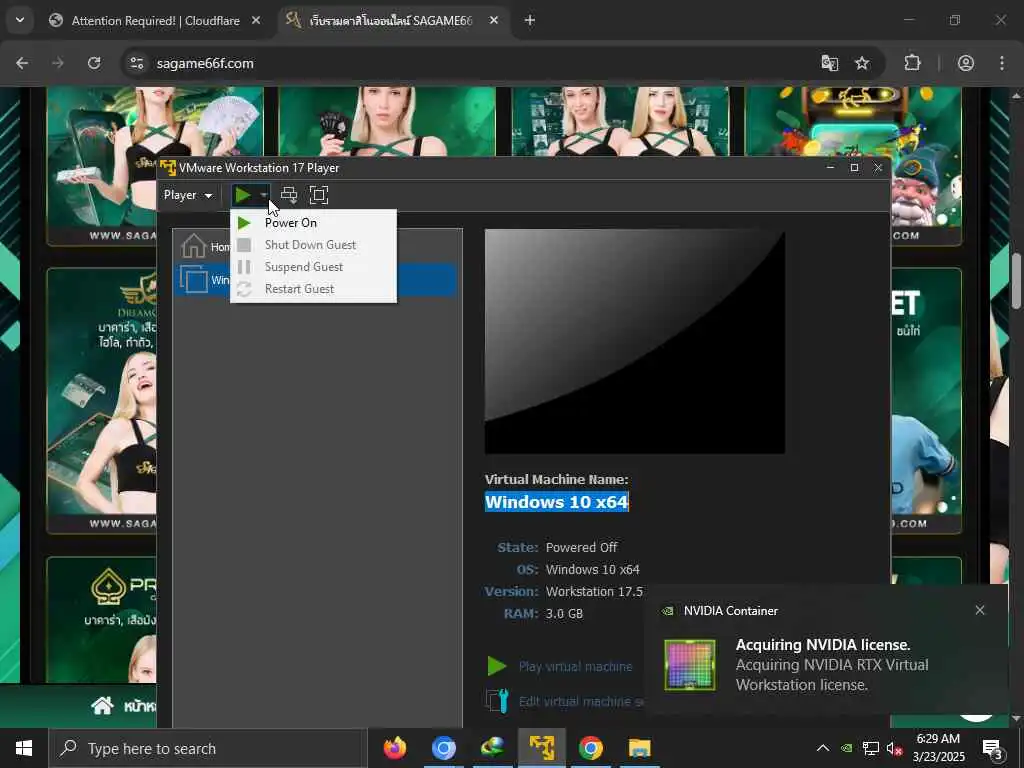Viewport: 1024px width, 768px height.
Task: Open Edit virtual machine settings link
Action: pos(581,701)
